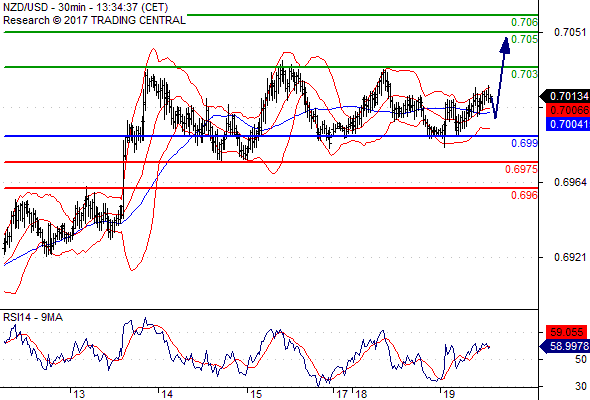The width and height of the screenshot is (590, 400).
Task: Select the red 0.70066 moving average tag
Action: 568,110
